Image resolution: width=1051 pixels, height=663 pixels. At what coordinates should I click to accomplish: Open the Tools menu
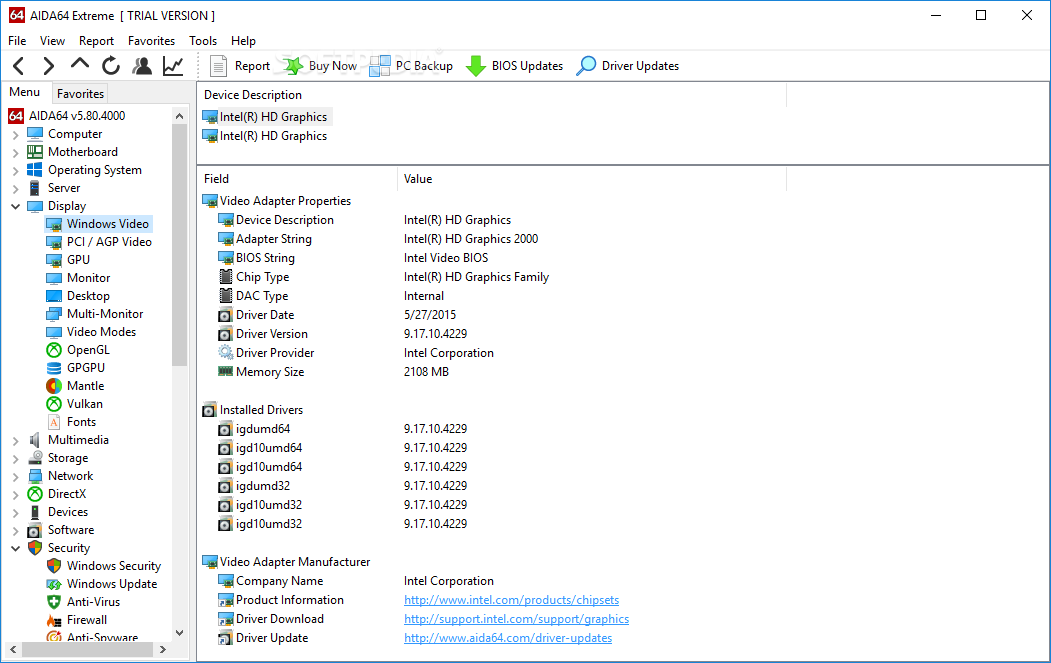pyautogui.click(x=203, y=41)
